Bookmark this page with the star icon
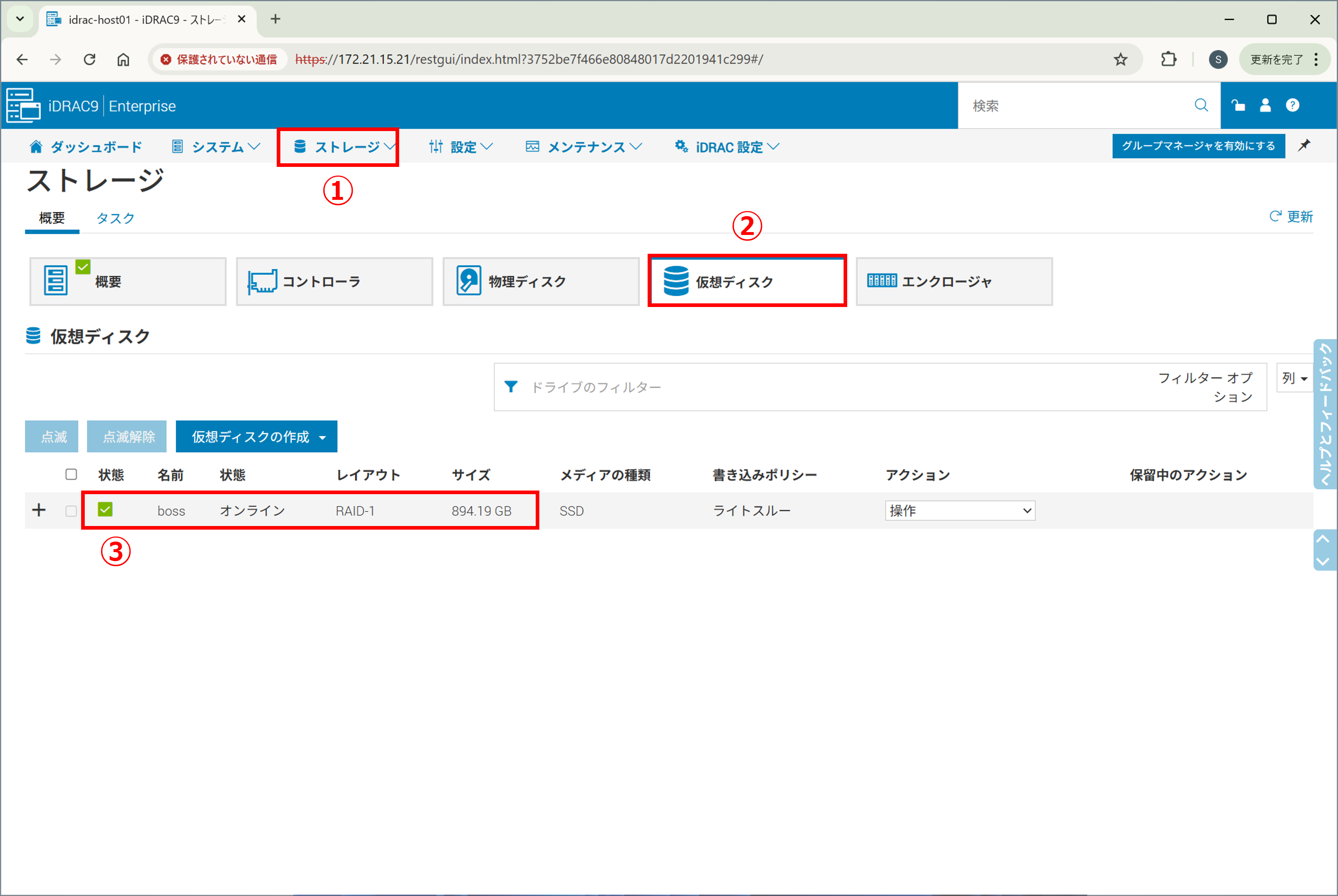Viewport: 1338px width, 896px height. pos(1120,59)
